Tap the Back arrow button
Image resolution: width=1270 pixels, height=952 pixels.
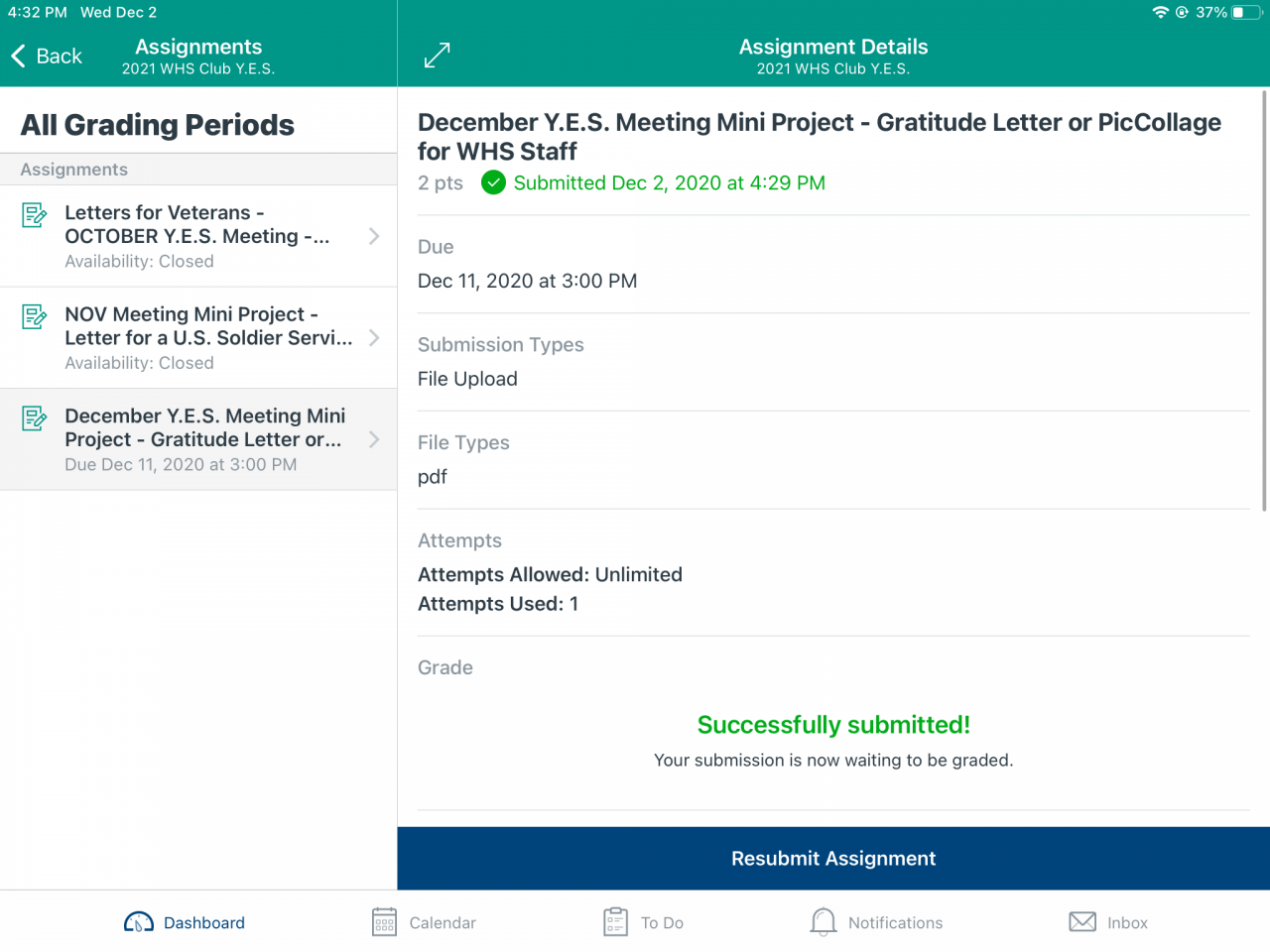click(x=20, y=57)
